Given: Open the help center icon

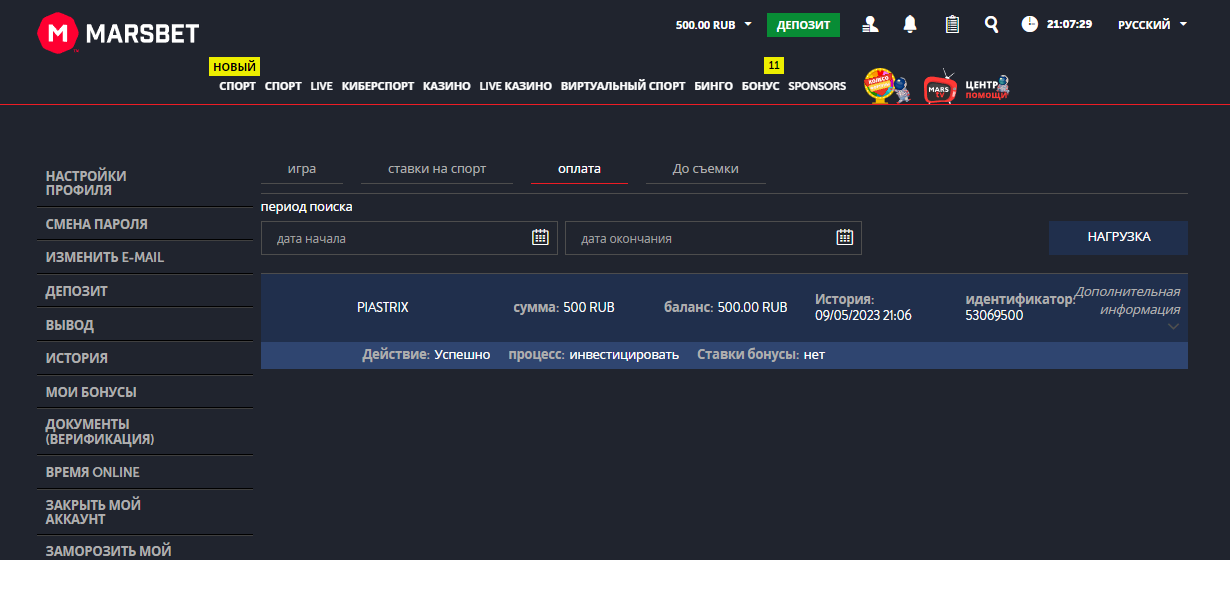Looking at the screenshot, I should click(x=988, y=86).
